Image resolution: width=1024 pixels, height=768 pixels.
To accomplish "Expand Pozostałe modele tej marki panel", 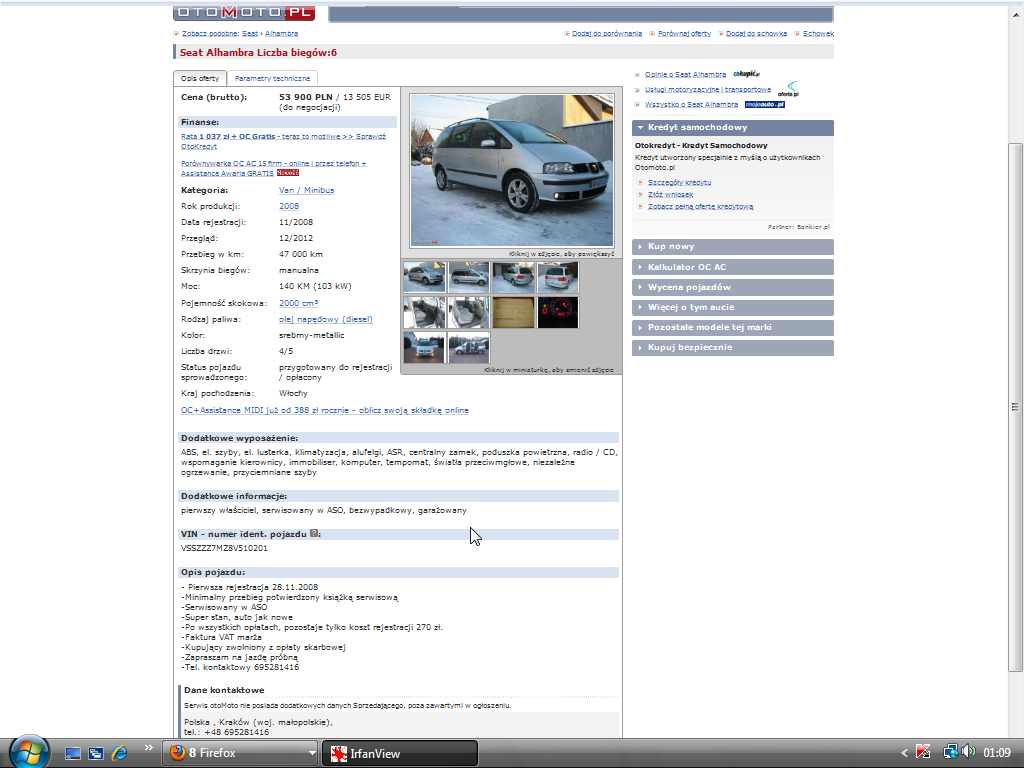I will click(733, 327).
